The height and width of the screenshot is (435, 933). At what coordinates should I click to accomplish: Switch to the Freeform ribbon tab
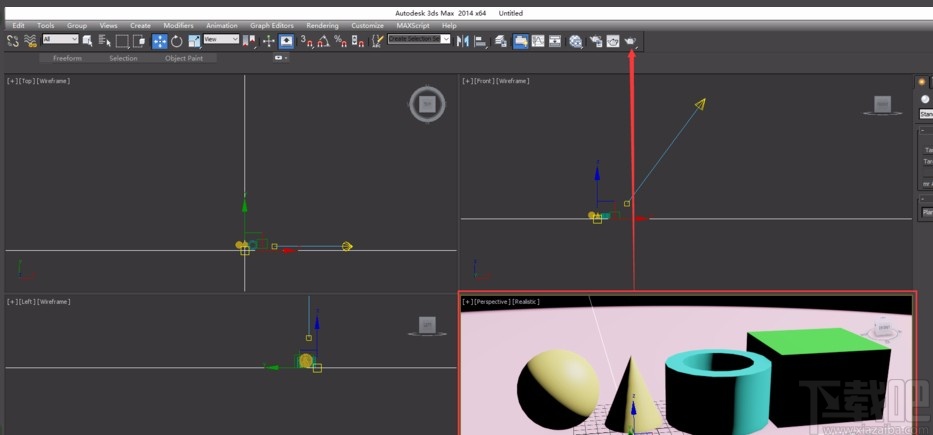point(67,58)
